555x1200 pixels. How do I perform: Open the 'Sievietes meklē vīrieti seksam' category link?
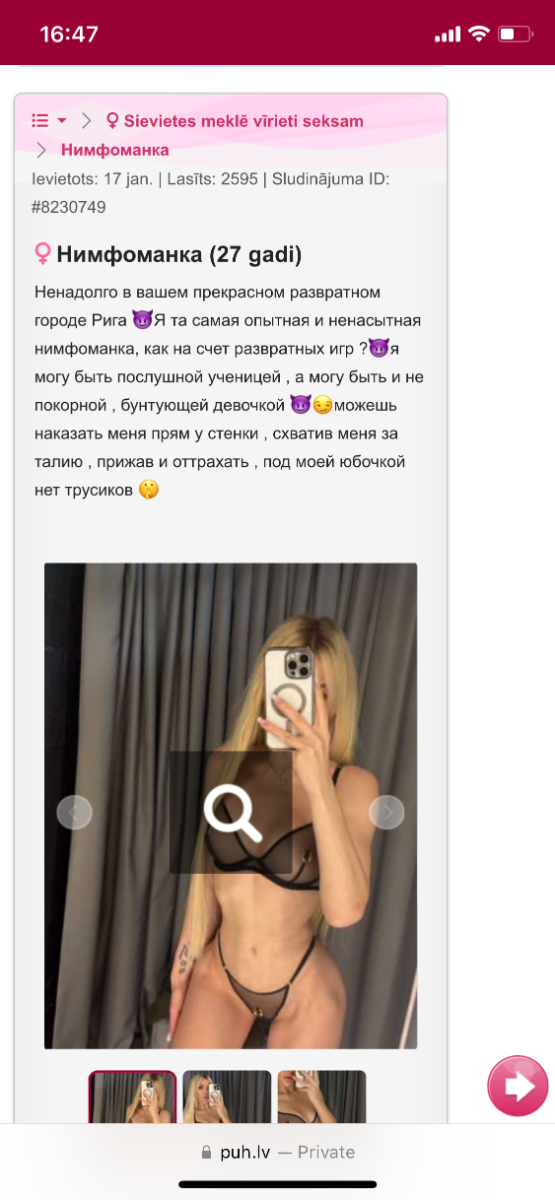point(243,121)
